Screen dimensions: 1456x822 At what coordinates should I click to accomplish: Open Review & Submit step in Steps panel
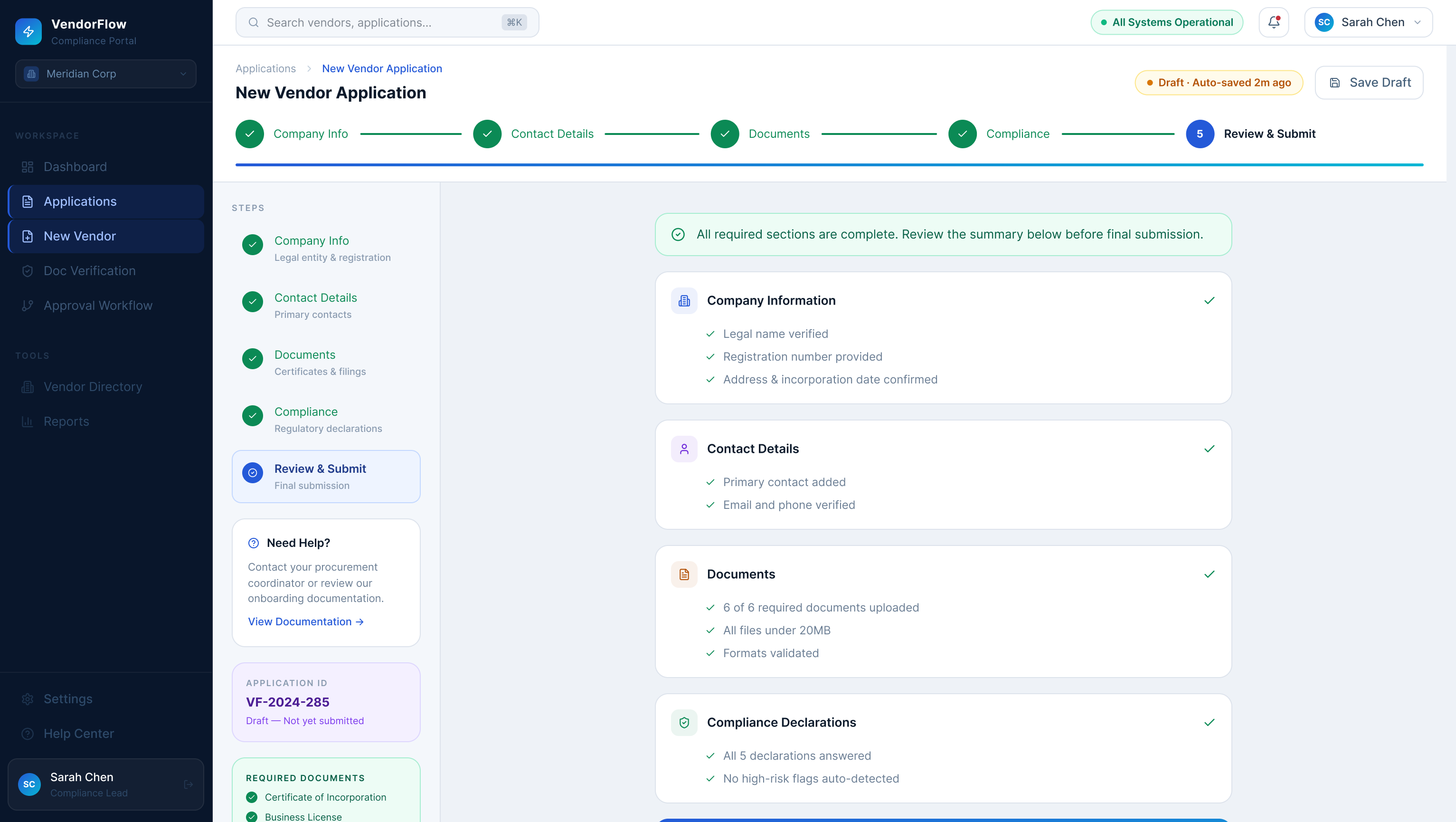point(326,477)
